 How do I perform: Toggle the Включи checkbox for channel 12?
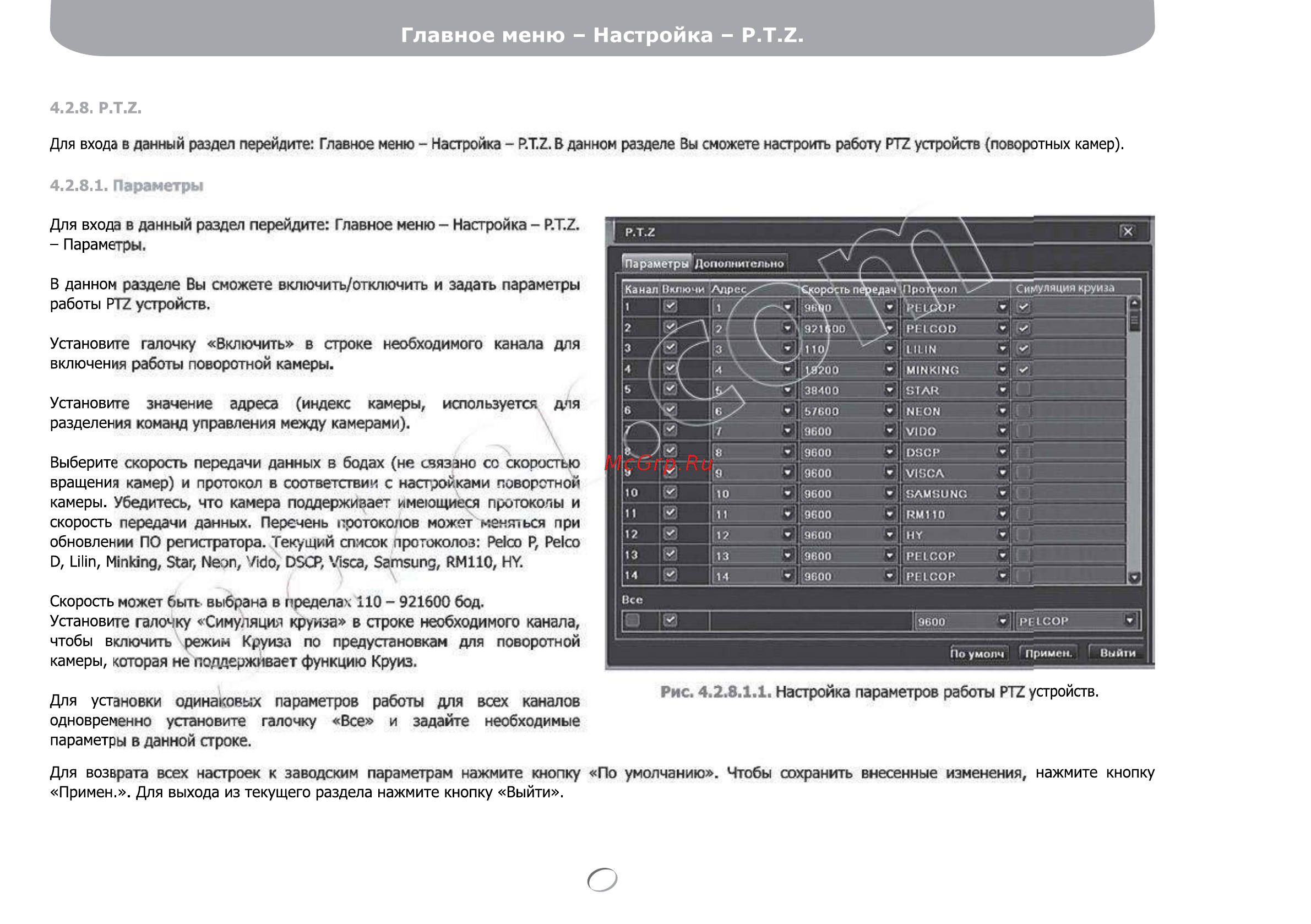coord(670,534)
